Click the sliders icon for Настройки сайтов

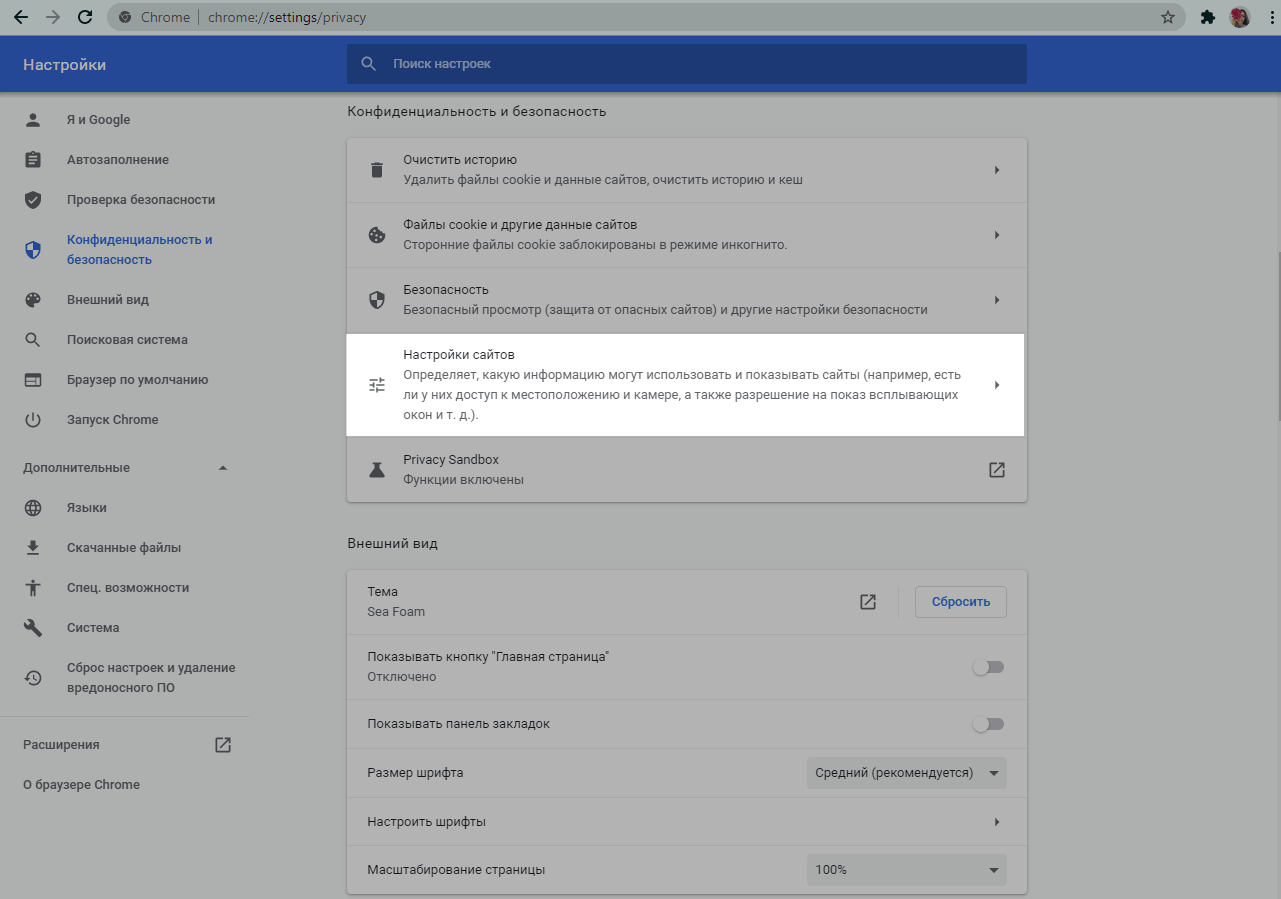pyautogui.click(x=377, y=384)
